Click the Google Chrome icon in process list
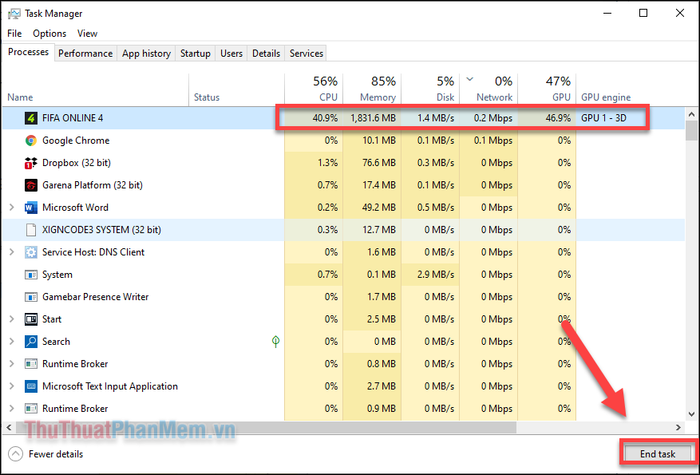The height and width of the screenshot is (475, 700). pos(31,141)
